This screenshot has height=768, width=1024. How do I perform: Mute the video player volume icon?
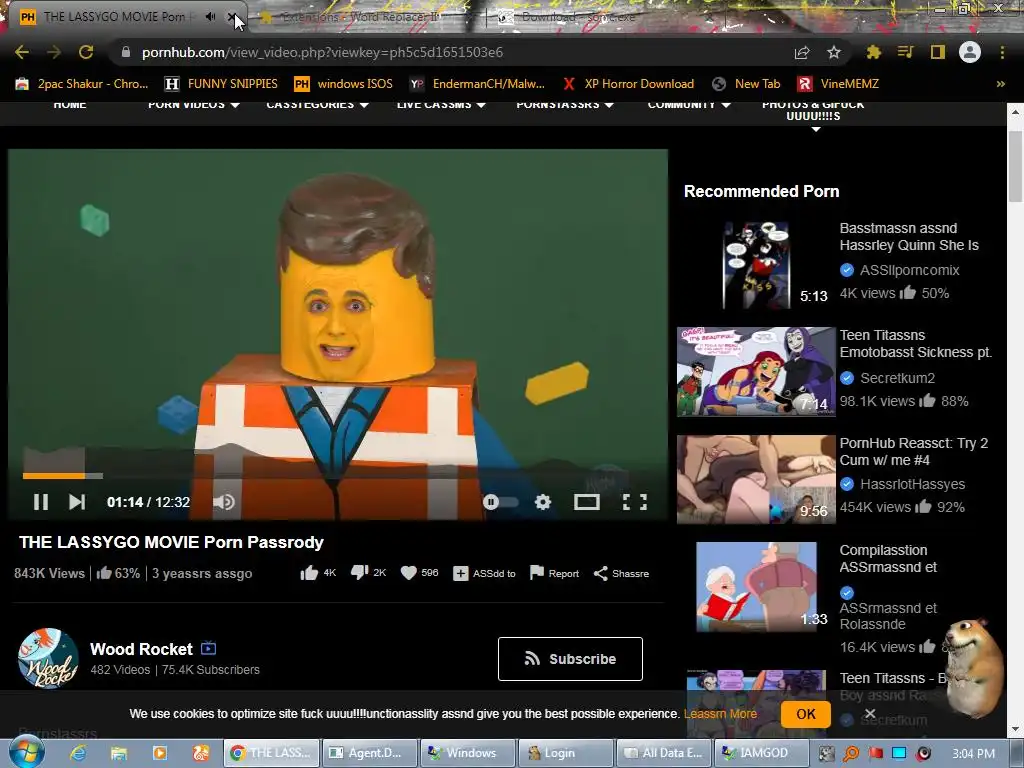point(224,502)
